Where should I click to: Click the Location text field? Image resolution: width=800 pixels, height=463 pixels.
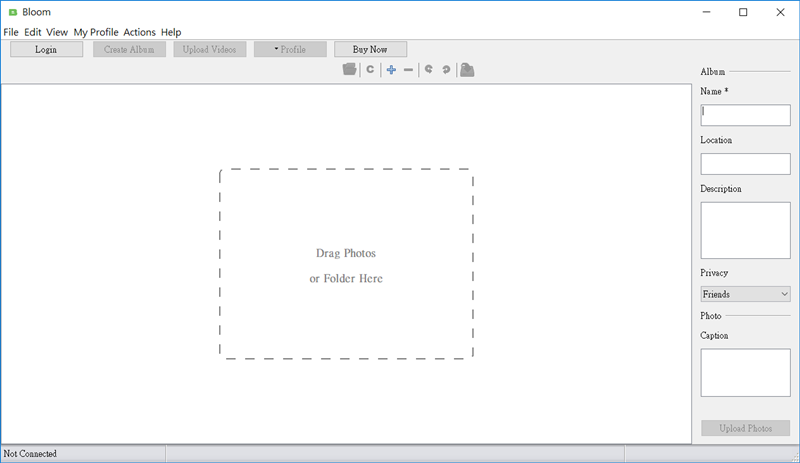coord(745,164)
